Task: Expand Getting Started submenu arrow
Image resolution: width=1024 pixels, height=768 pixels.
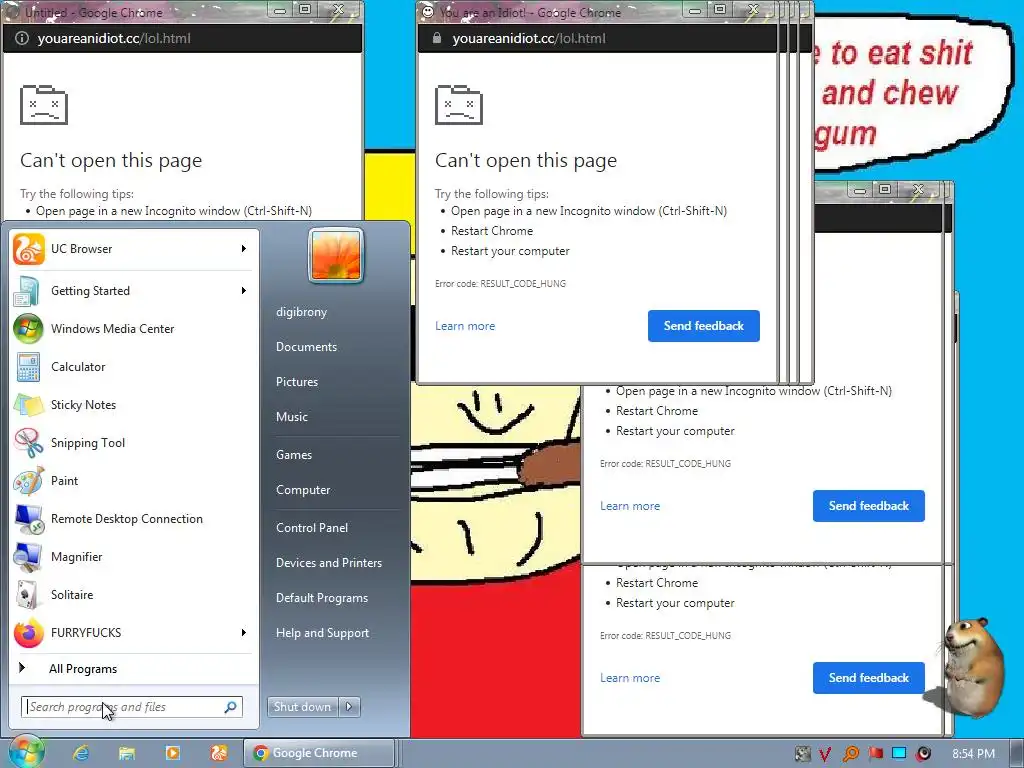Action: pos(244,291)
